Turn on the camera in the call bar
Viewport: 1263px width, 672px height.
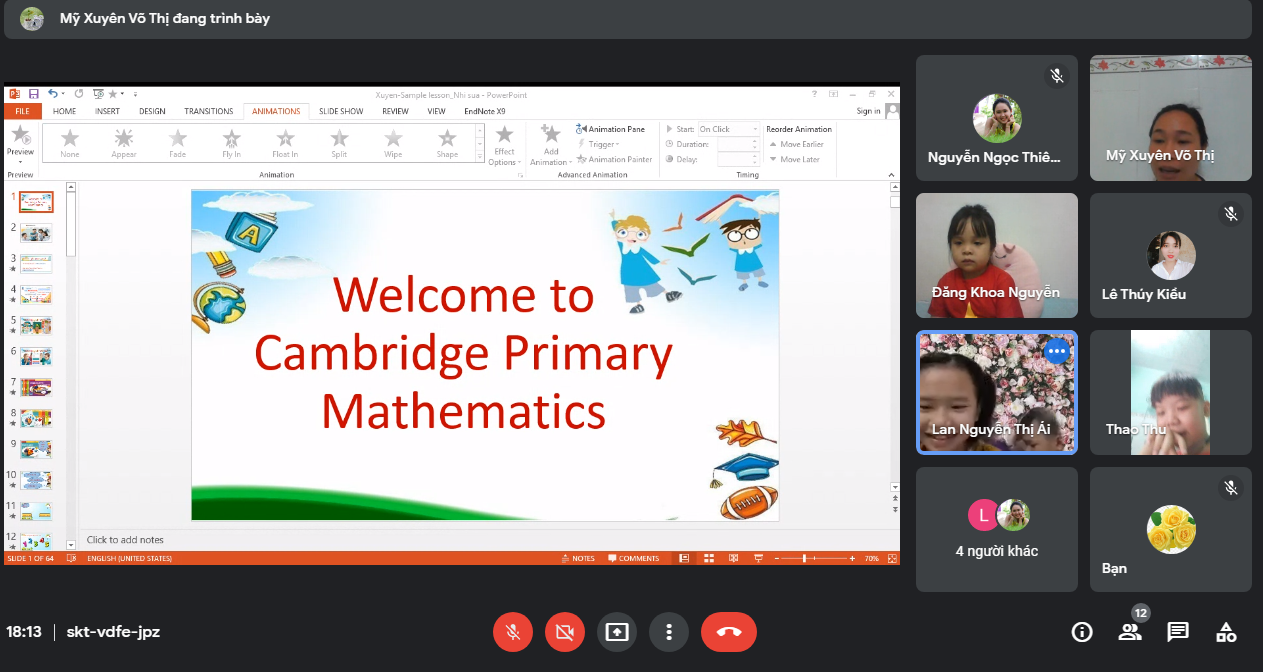click(564, 632)
